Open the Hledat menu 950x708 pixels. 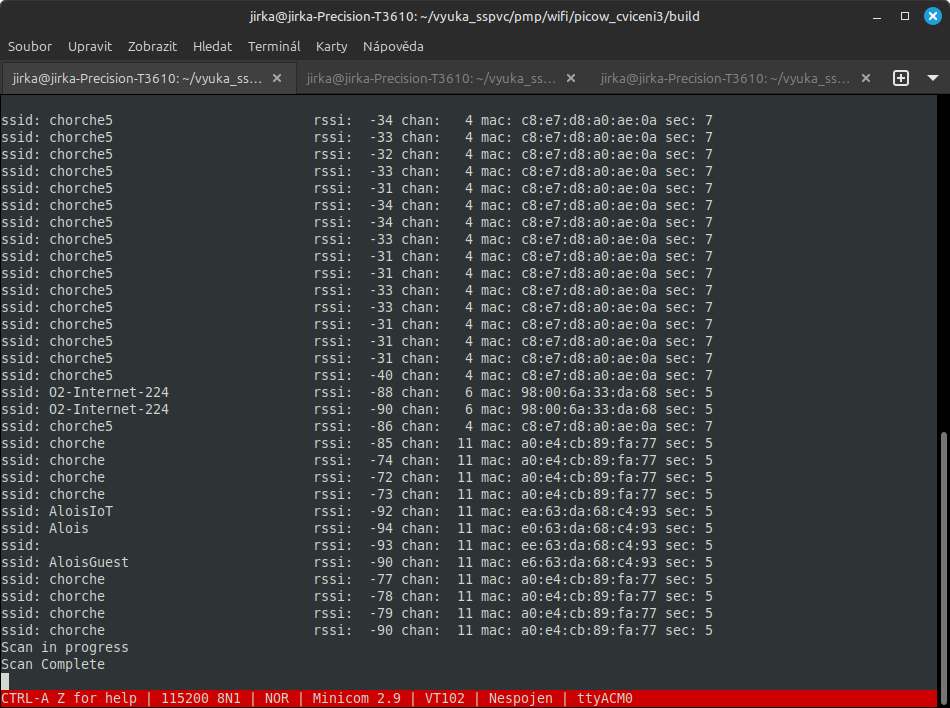[212, 46]
